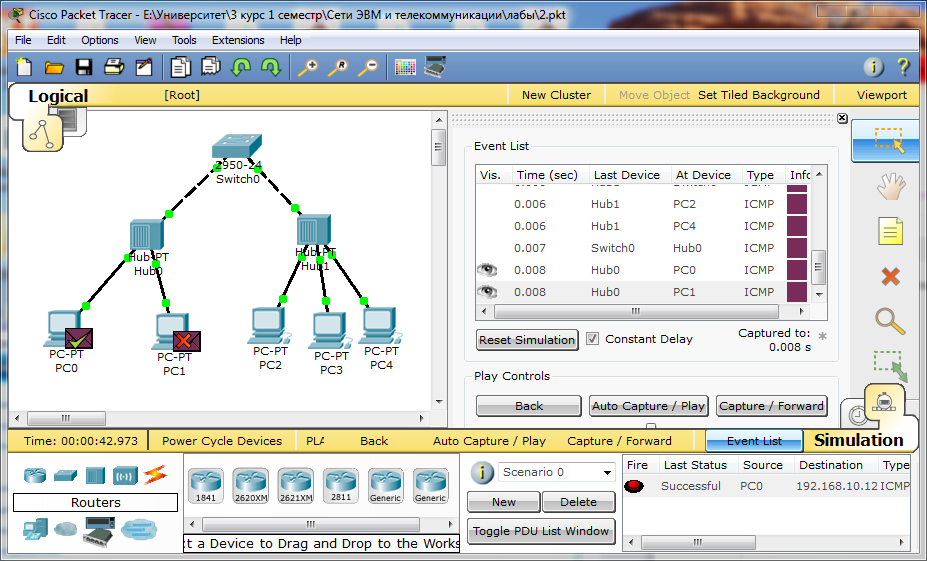Undo with the left green arrow icon
The height and width of the screenshot is (561, 927).
tap(241, 67)
